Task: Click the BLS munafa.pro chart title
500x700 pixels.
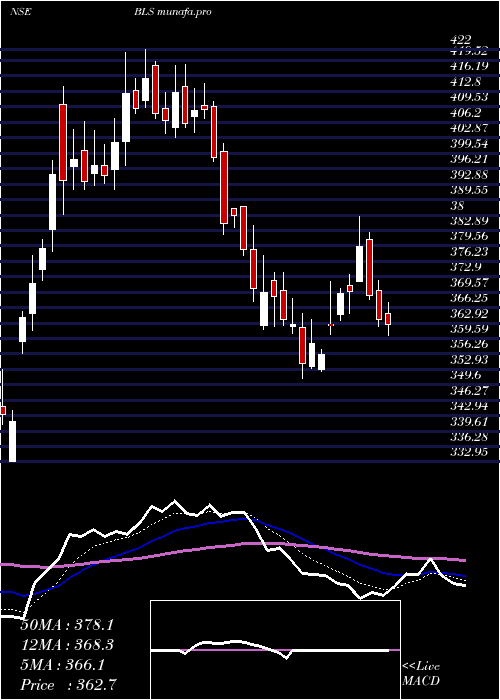Action: (x=172, y=12)
